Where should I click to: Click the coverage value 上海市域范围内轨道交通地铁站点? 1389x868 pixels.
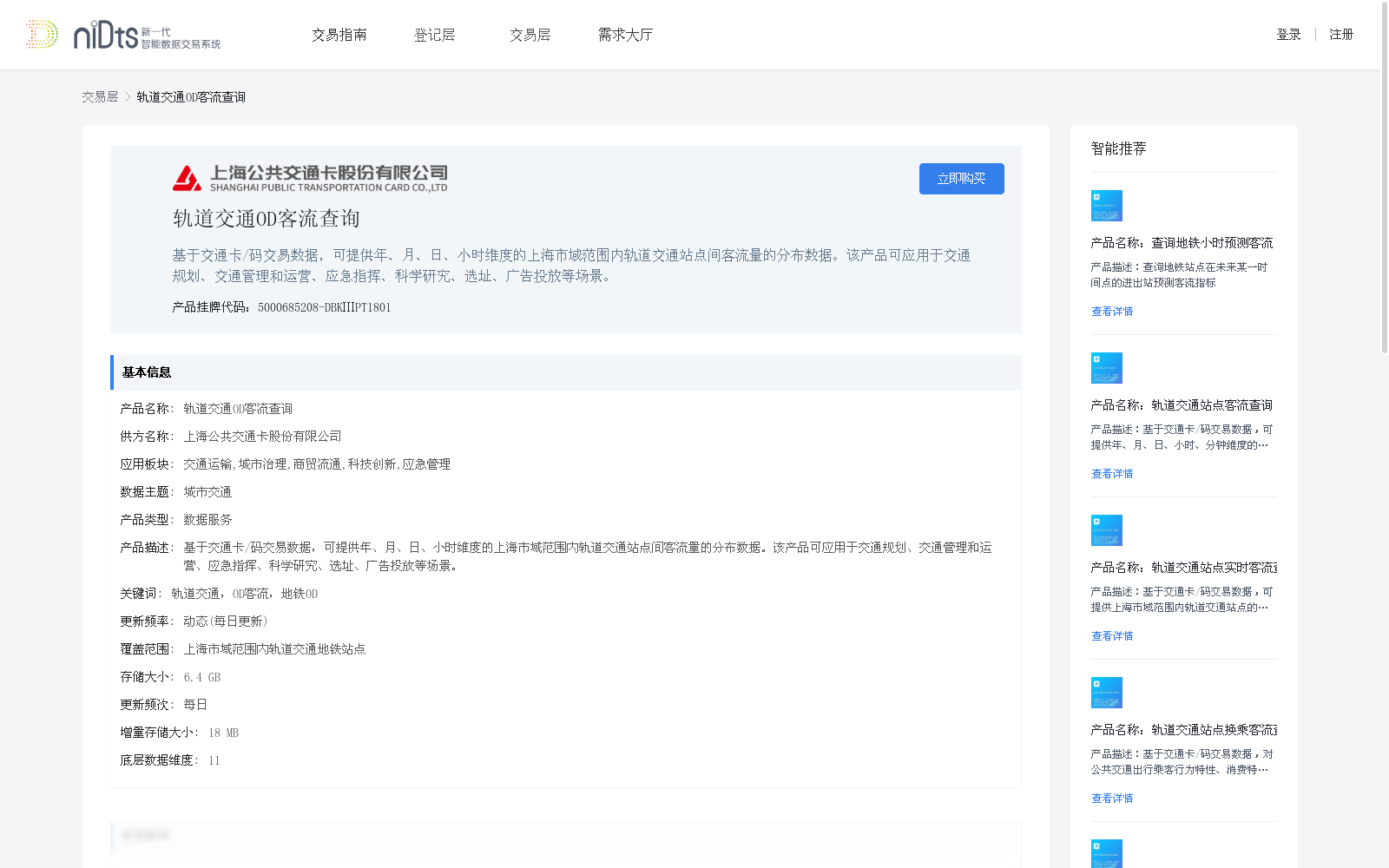[x=274, y=649]
